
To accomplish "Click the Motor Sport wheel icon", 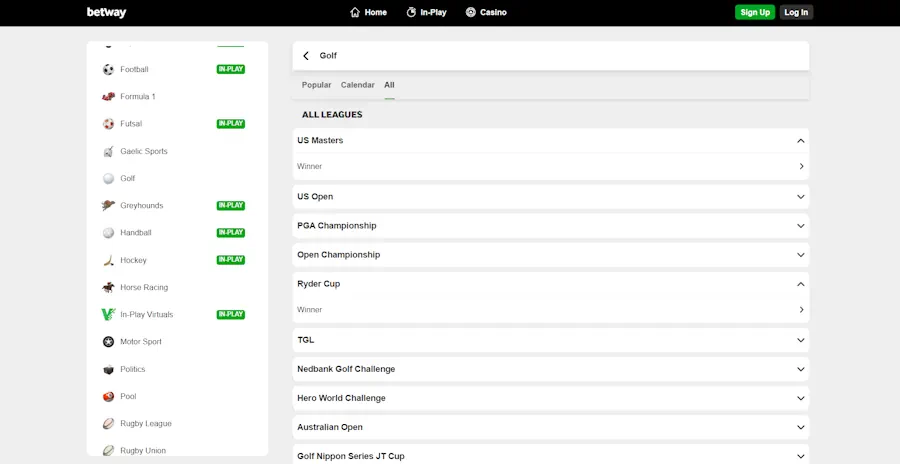I will (x=108, y=342).
